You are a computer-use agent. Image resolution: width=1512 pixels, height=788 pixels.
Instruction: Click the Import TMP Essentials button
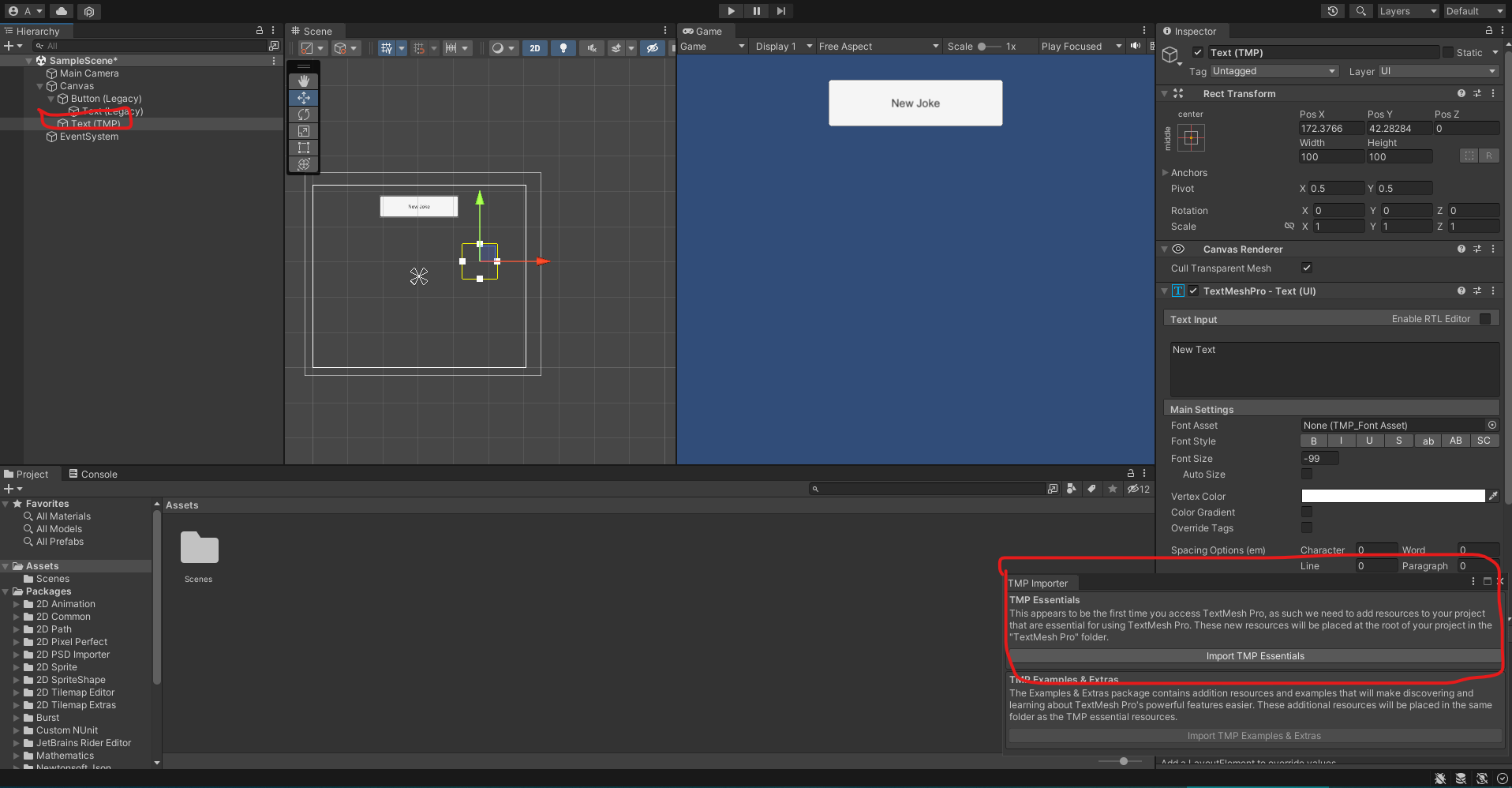pyautogui.click(x=1255, y=656)
